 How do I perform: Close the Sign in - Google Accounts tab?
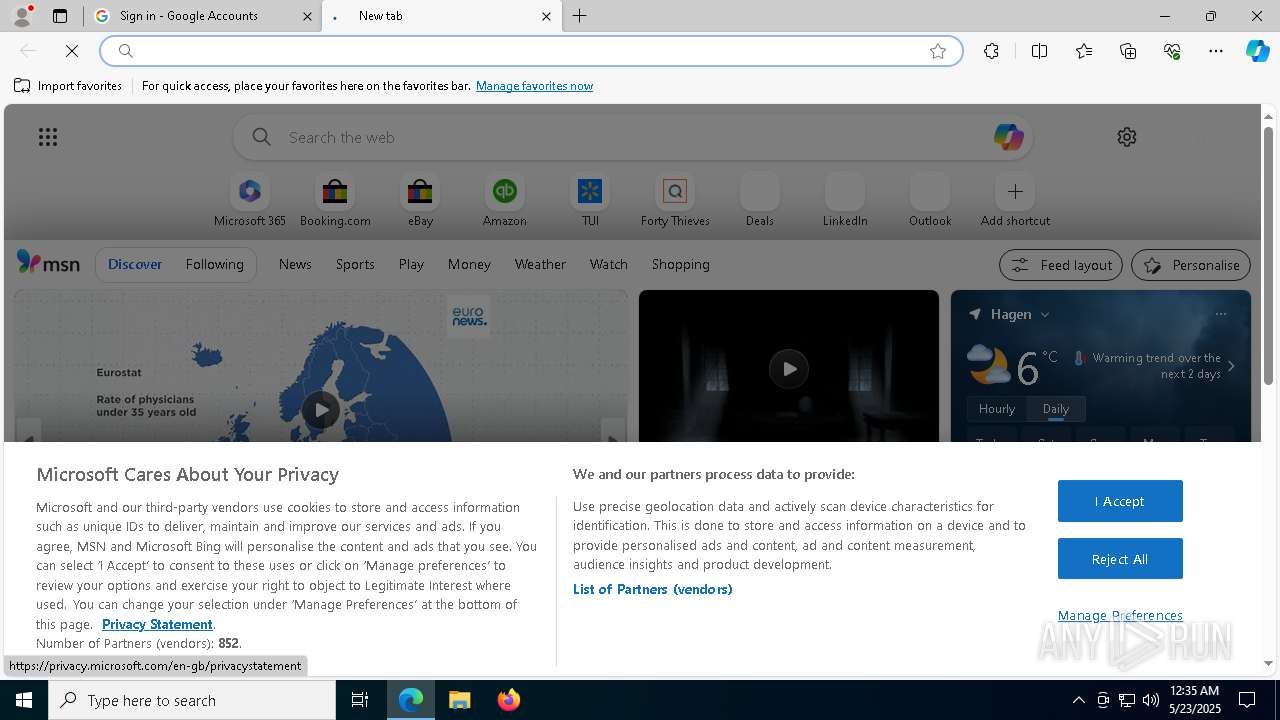[x=307, y=16]
